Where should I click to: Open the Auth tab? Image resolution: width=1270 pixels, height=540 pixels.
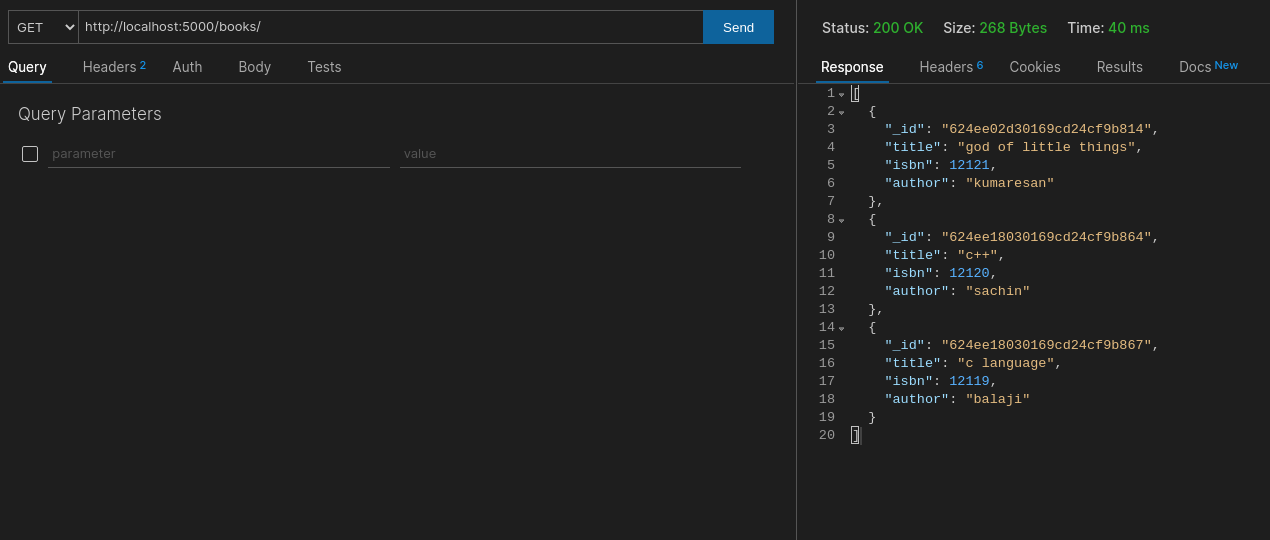(187, 67)
